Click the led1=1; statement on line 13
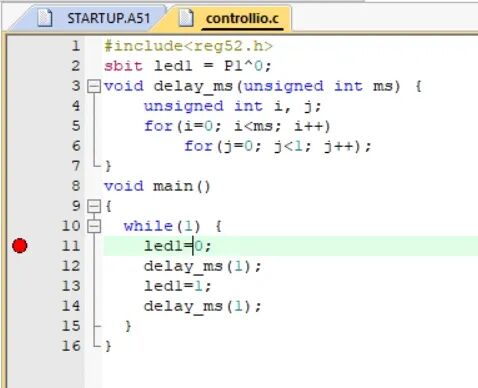Viewport: 478px width, 388px height. pyautogui.click(x=177, y=286)
